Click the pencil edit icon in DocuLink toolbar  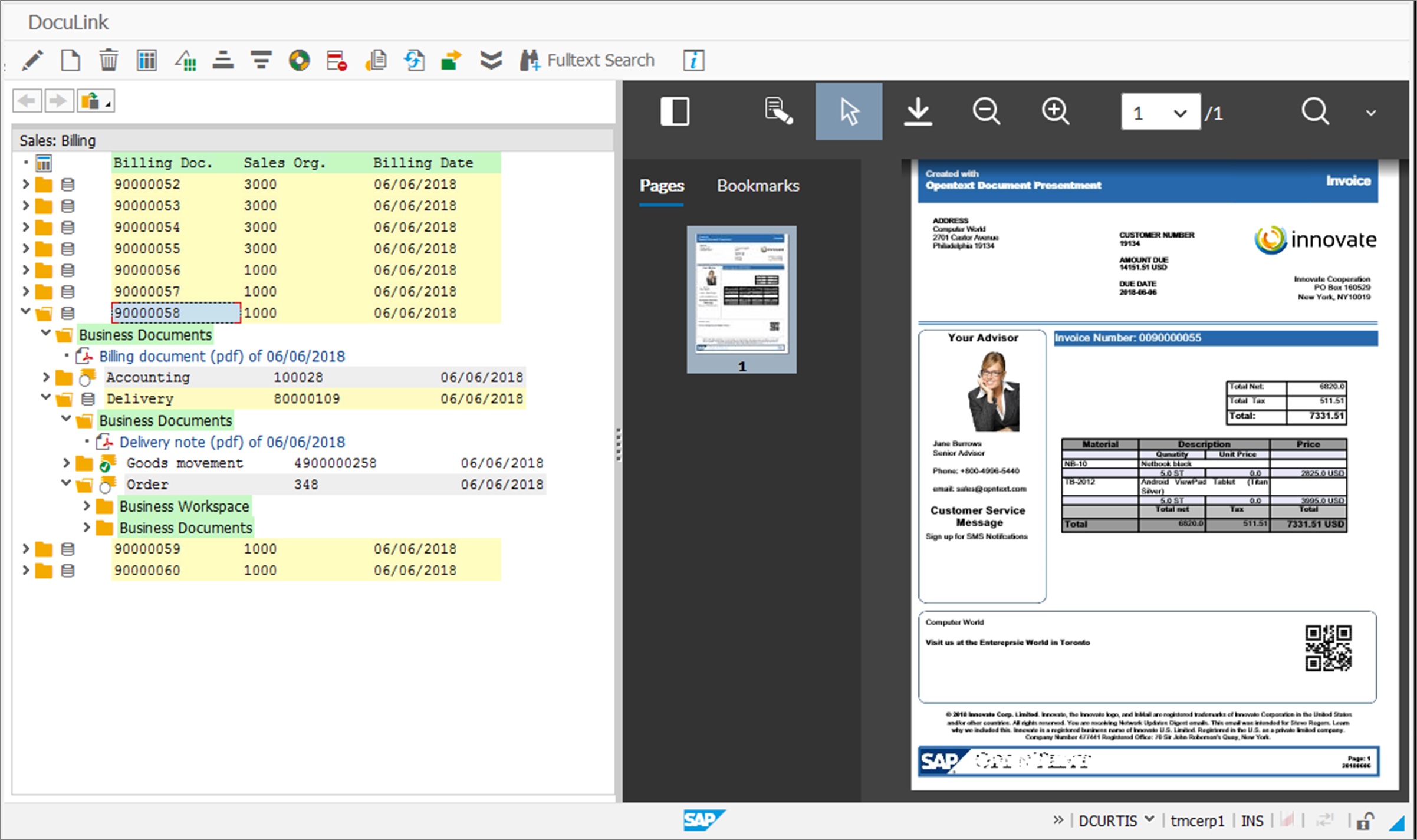click(x=32, y=60)
